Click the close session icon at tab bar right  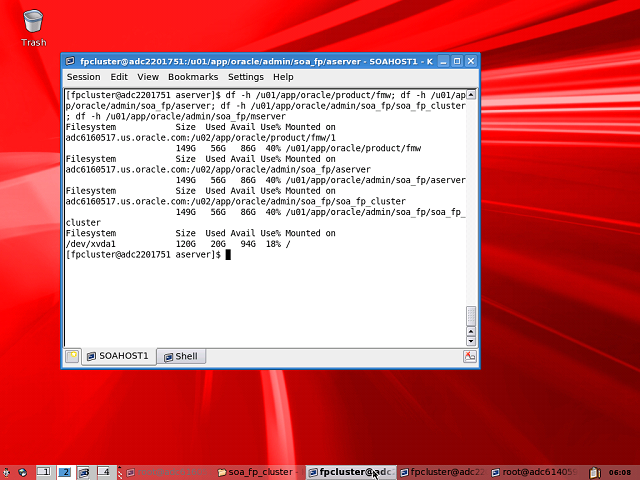click(x=470, y=356)
